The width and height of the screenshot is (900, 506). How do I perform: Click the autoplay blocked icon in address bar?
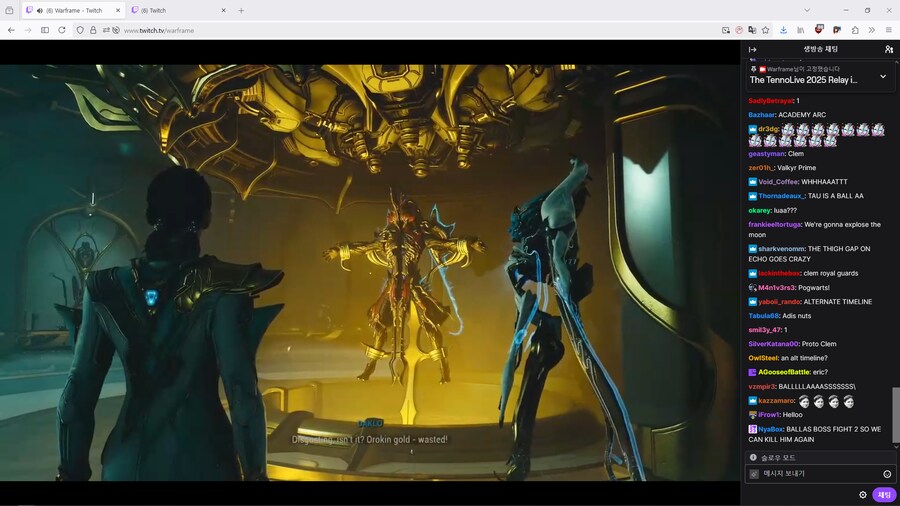click(116, 30)
